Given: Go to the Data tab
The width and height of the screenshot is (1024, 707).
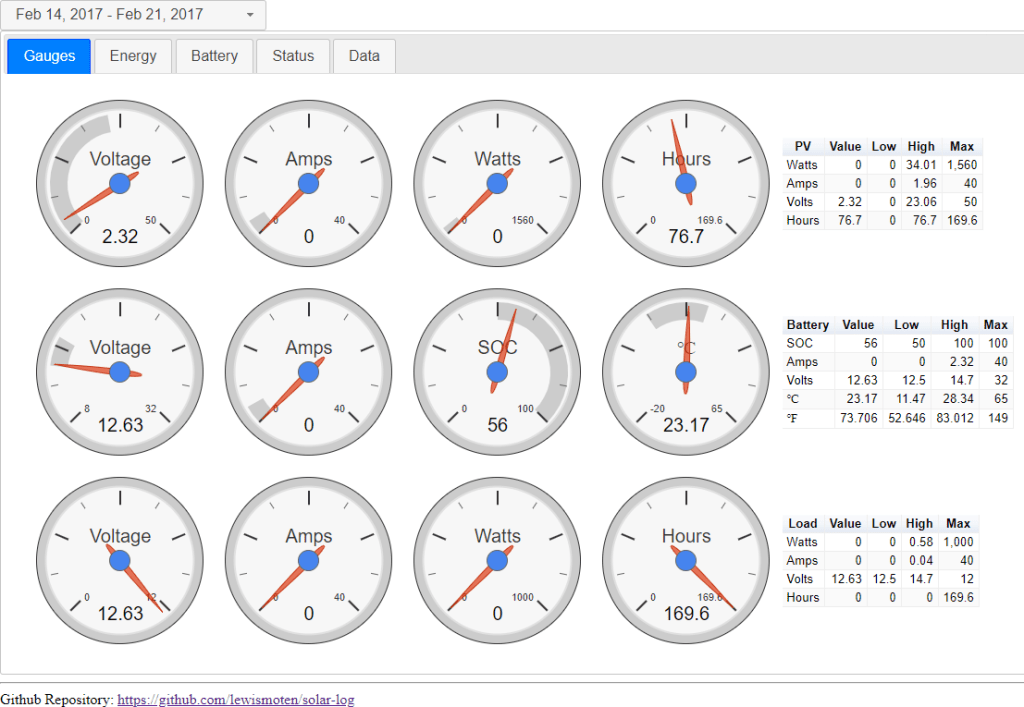Looking at the screenshot, I should (364, 56).
